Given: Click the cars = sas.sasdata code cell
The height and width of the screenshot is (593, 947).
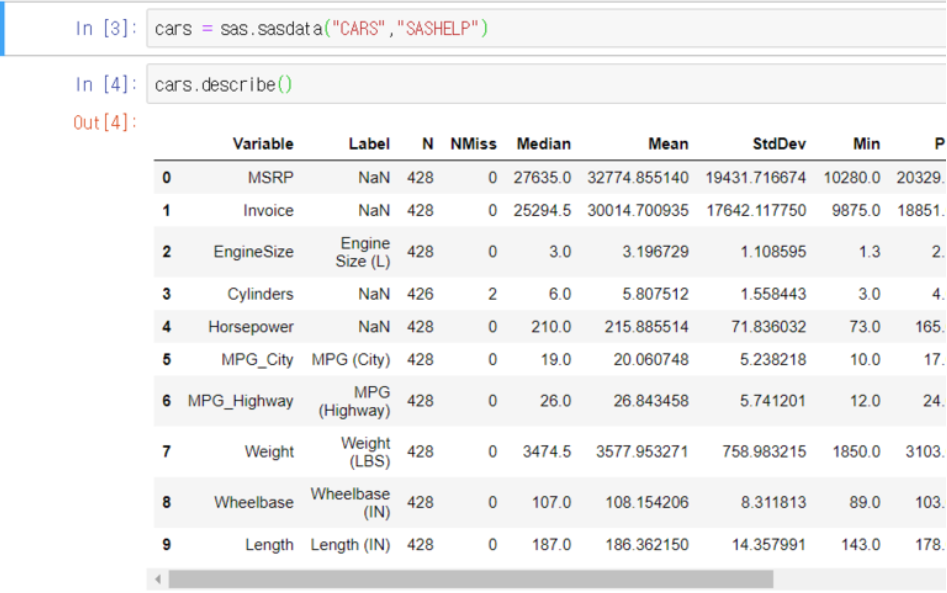Looking at the screenshot, I should pyautogui.click(x=540, y=29).
